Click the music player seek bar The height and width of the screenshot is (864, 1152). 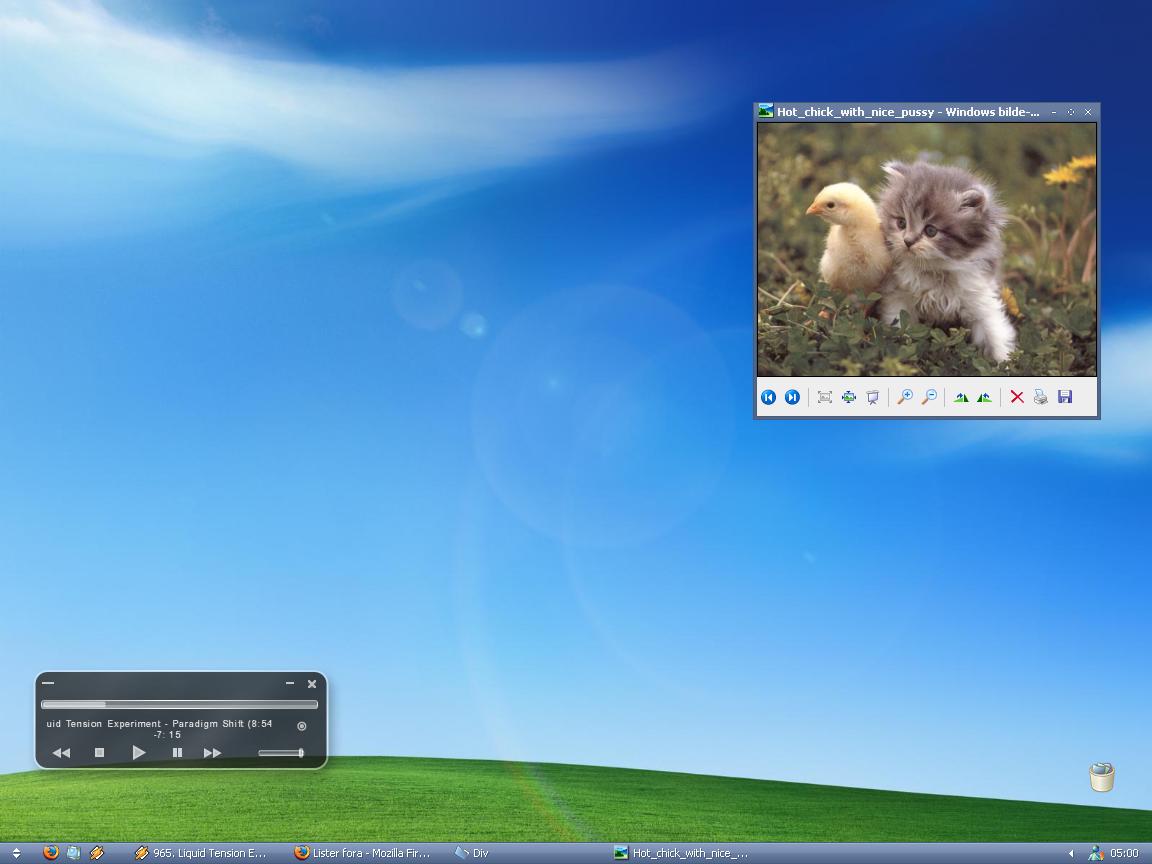click(x=179, y=704)
